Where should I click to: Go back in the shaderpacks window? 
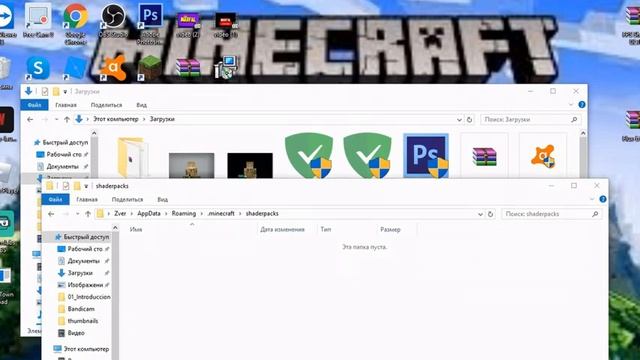pos(51,214)
